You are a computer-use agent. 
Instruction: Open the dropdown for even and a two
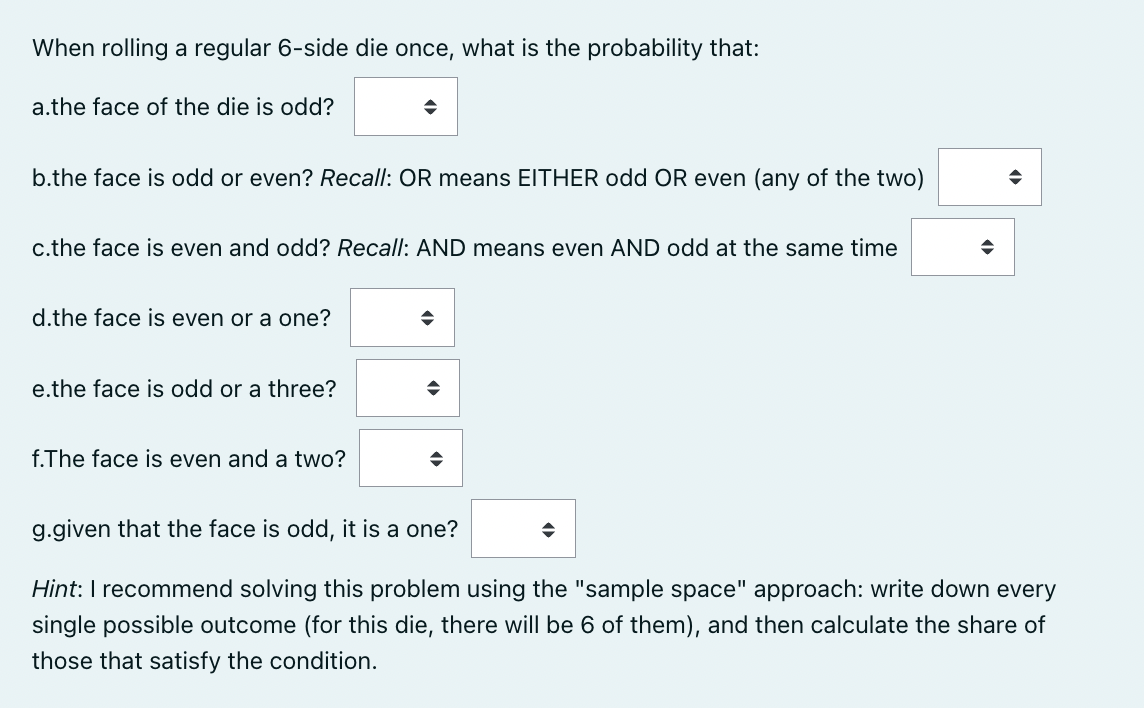tap(410, 457)
